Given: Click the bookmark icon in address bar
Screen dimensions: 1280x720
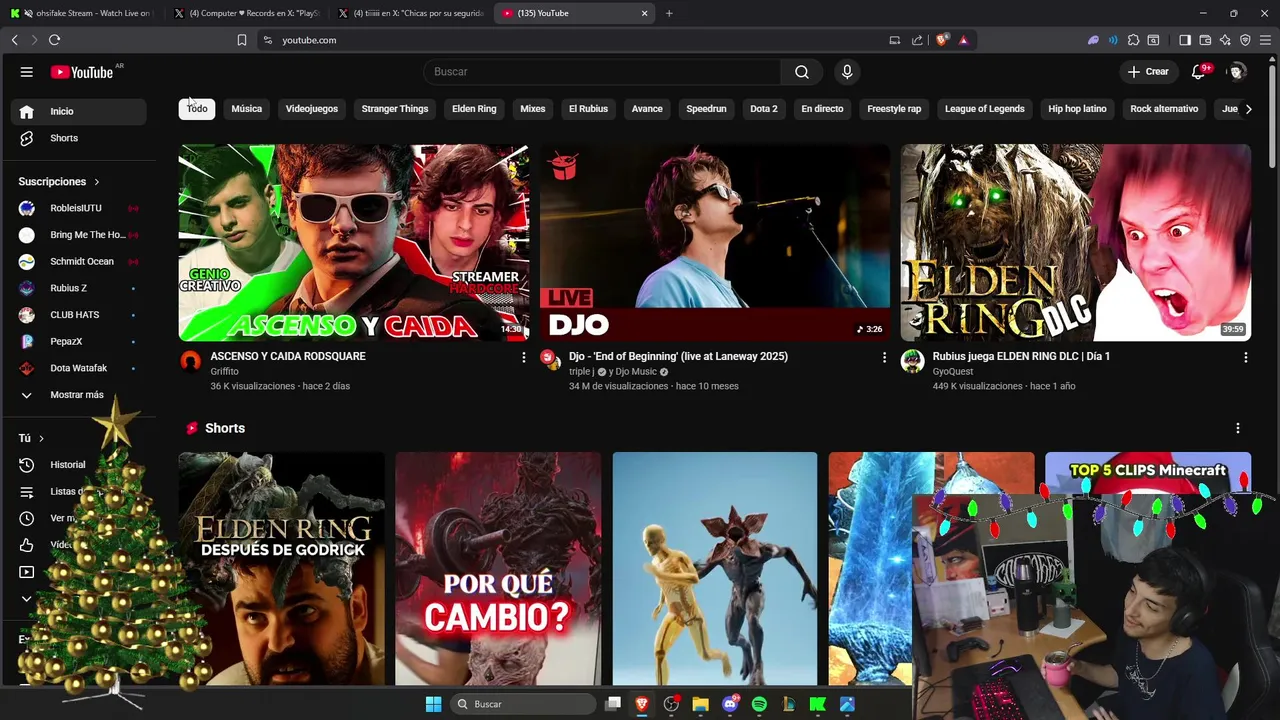Looking at the screenshot, I should coord(241,40).
